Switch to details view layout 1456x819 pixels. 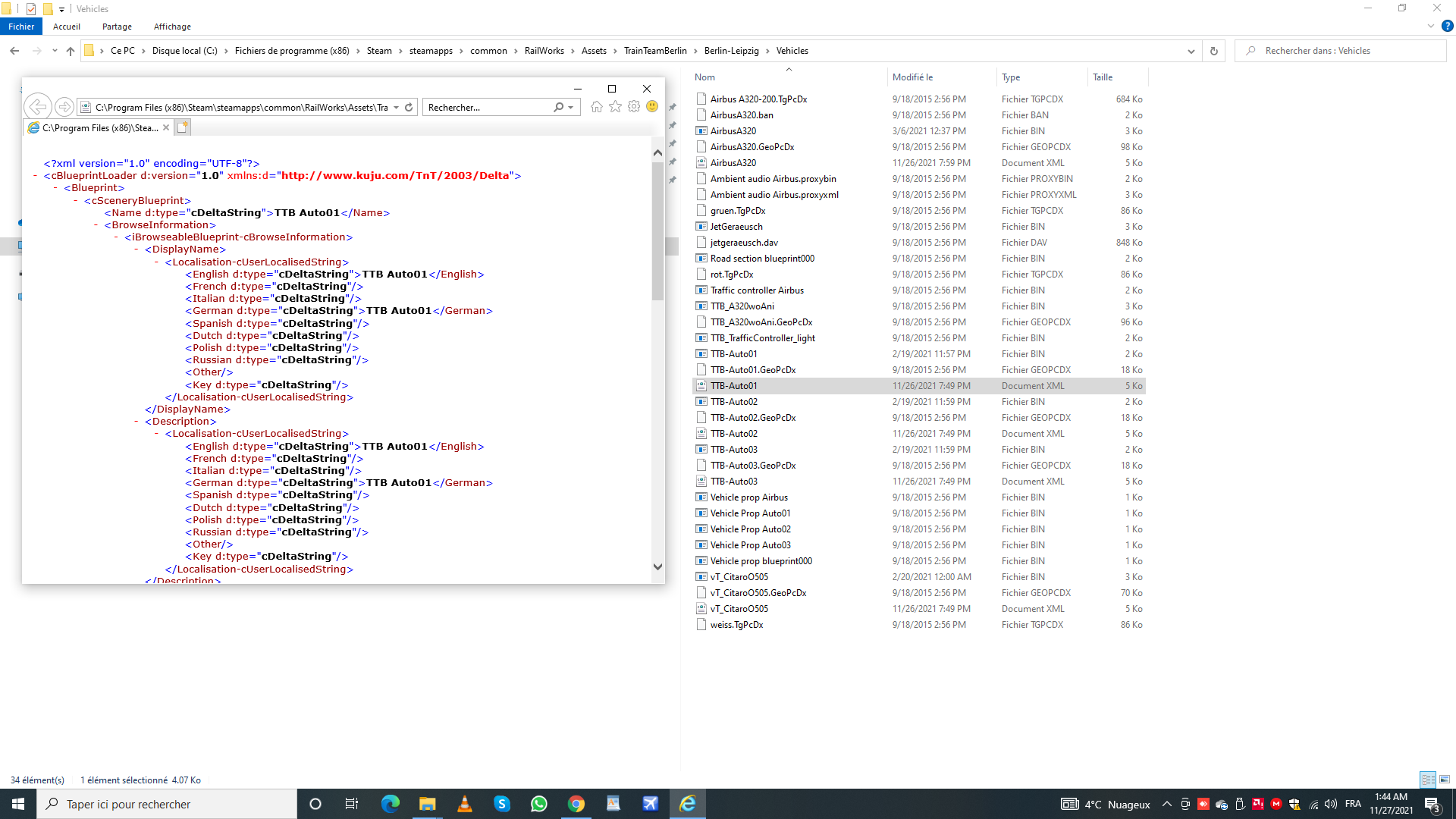pyautogui.click(x=1428, y=780)
